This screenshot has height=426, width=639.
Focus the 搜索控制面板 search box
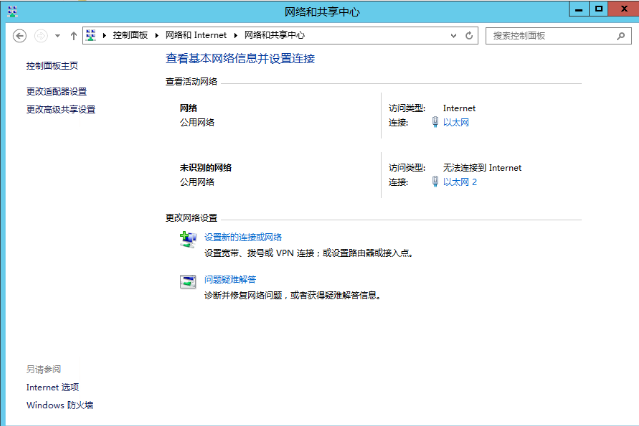point(558,36)
